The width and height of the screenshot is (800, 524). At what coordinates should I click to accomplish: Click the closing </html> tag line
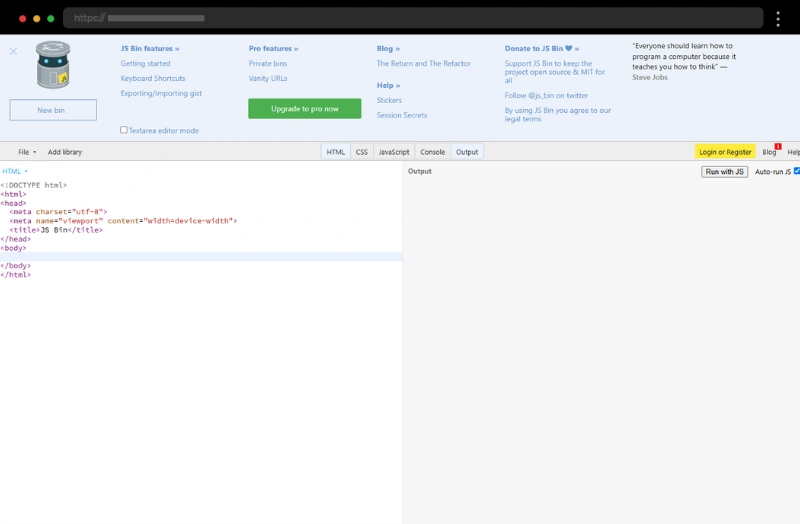coord(16,275)
